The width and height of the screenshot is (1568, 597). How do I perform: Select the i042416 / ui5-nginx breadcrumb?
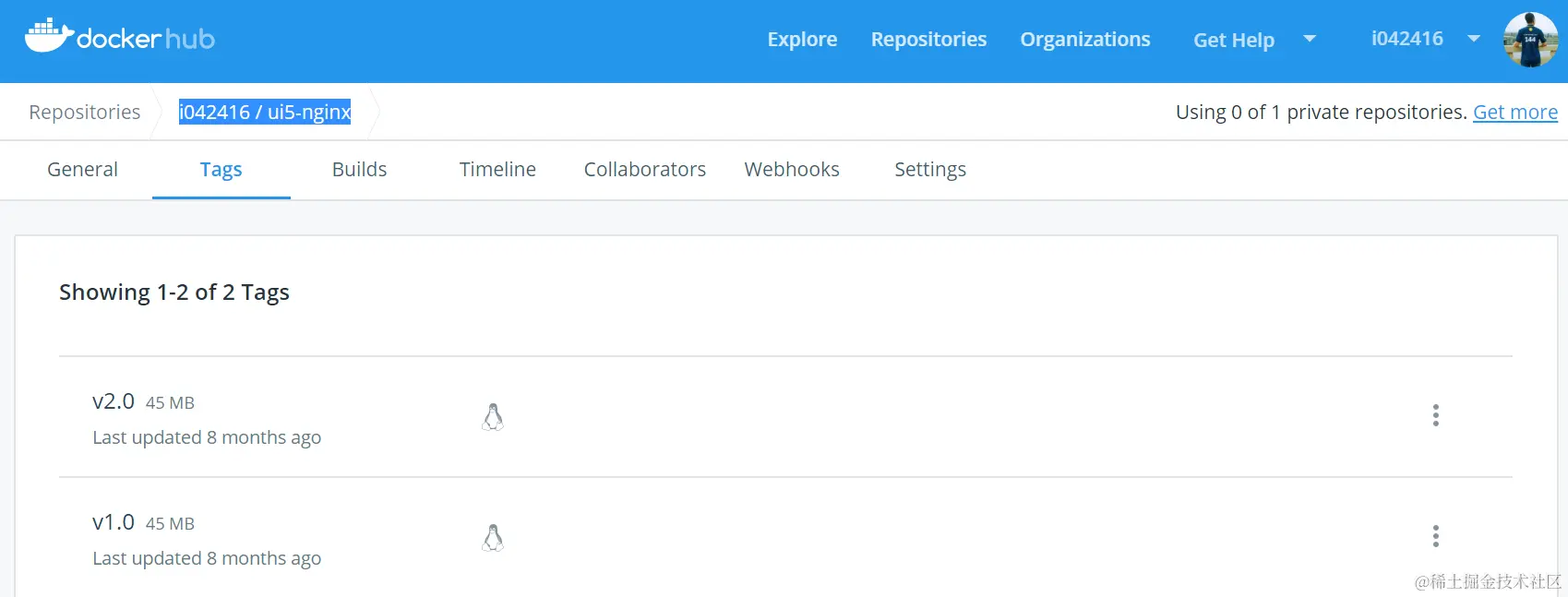coord(265,113)
